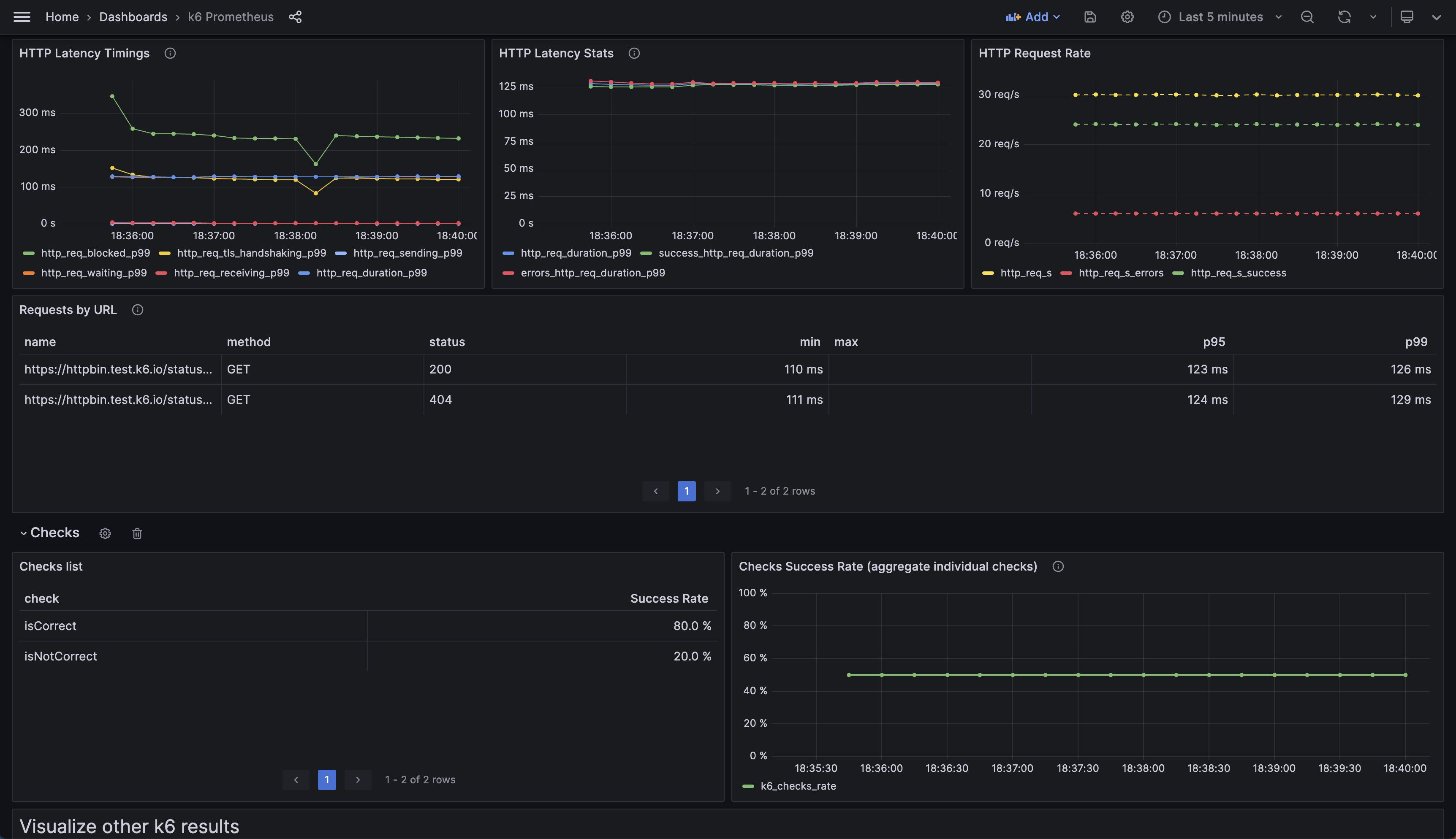Go to Home breadcrumb
Viewport: 1456px width, 839px height.
62,17
